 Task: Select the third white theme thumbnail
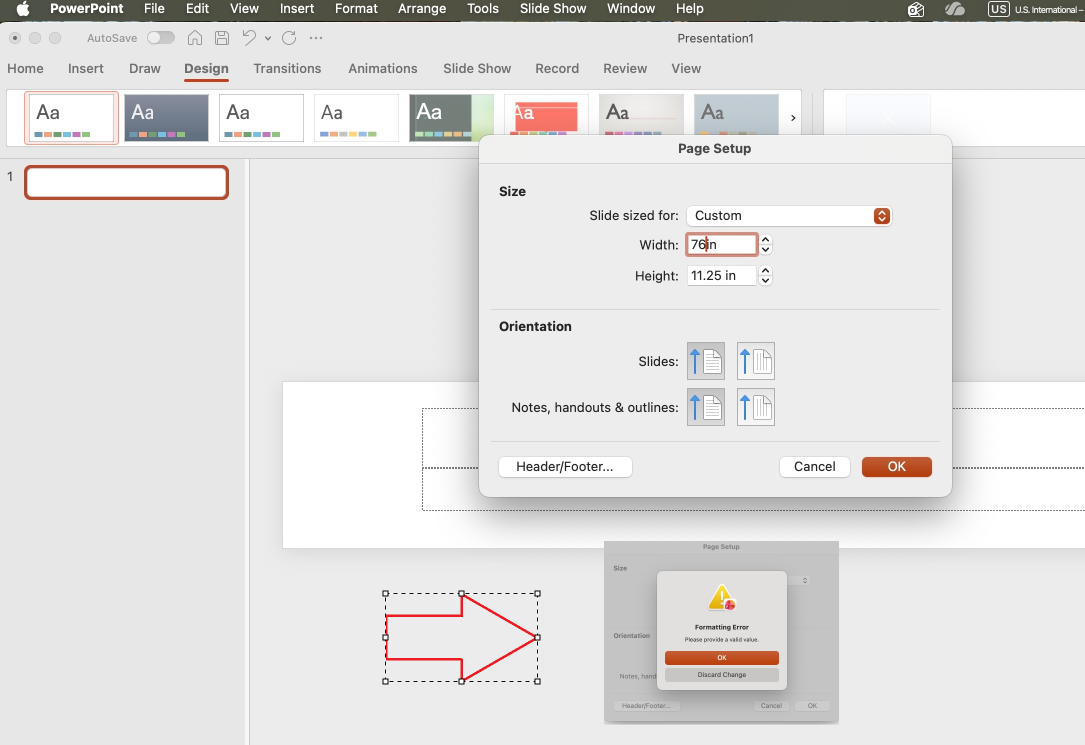tap(261, 118)
